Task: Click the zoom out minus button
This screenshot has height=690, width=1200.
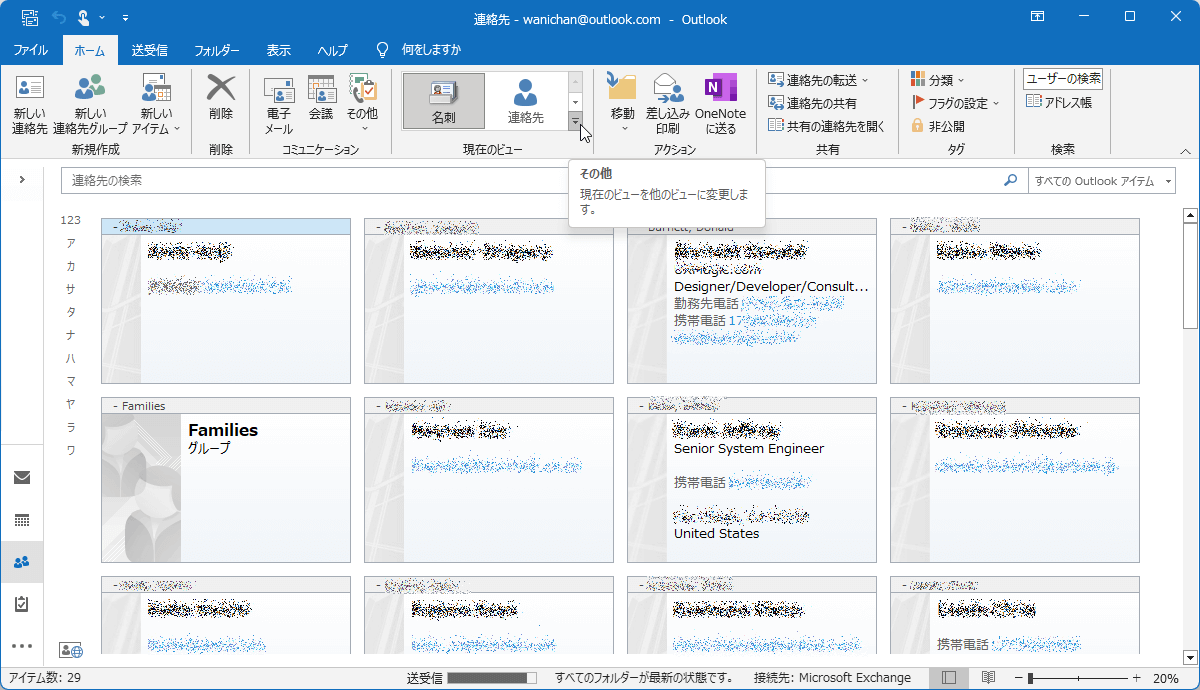Action: [x=1018, y=677]
